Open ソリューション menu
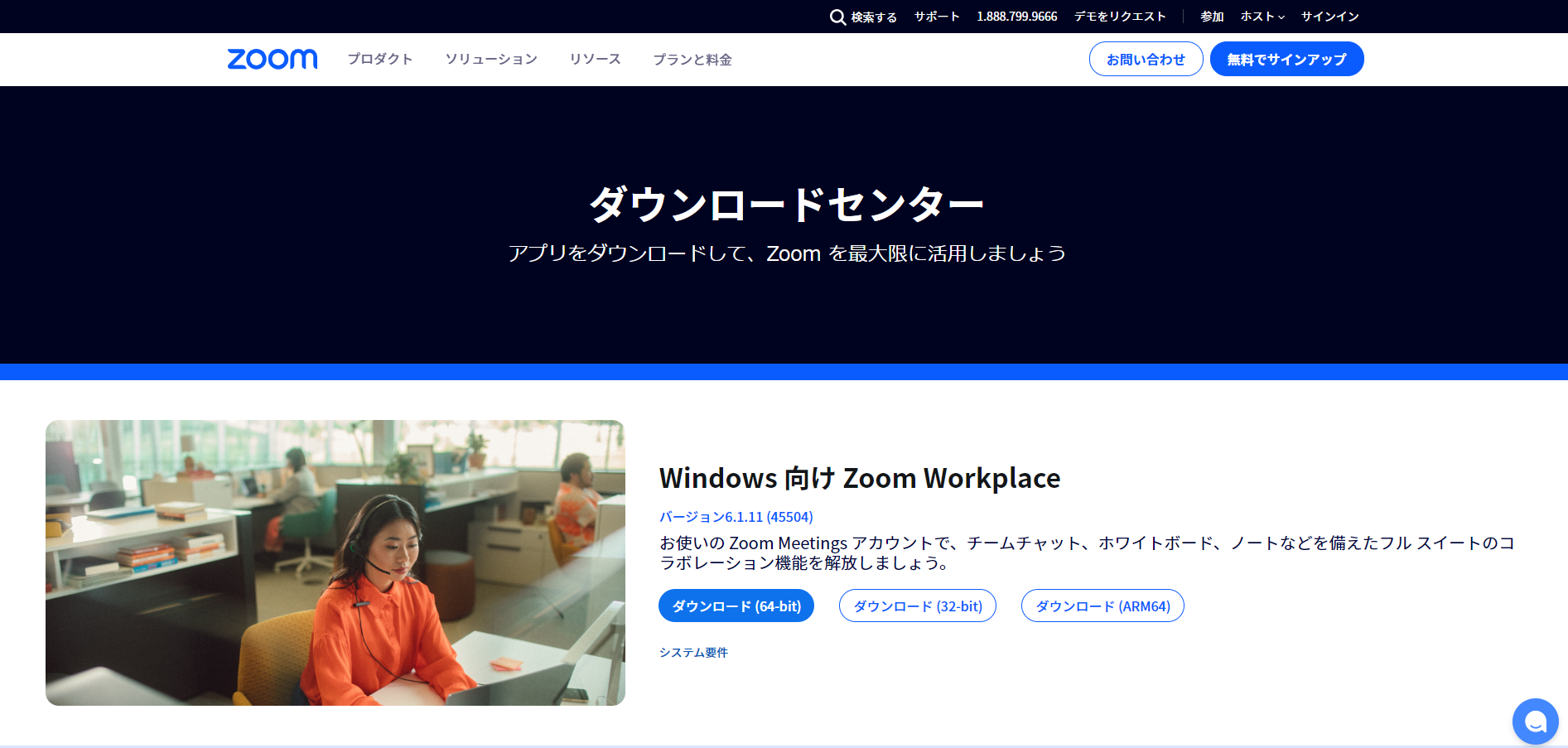The width and height of the screenshot is (1568, 748). pyautogui.click(x=491, y=59)
